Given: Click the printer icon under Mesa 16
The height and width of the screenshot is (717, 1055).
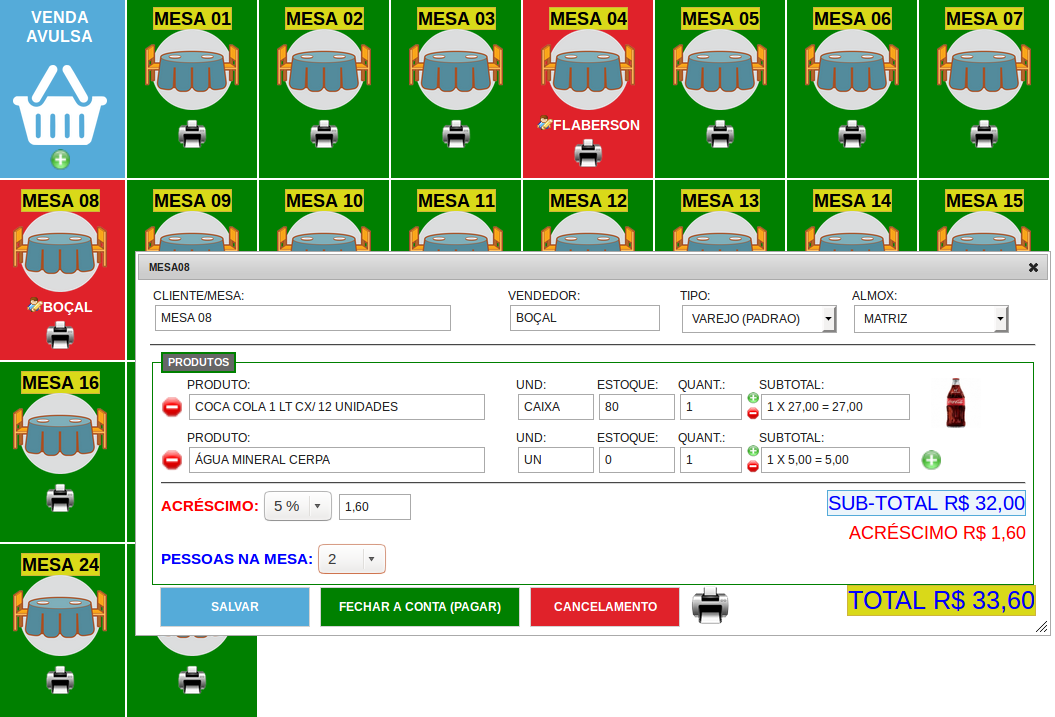Looking at the screenshot, I should click(60, 497).
